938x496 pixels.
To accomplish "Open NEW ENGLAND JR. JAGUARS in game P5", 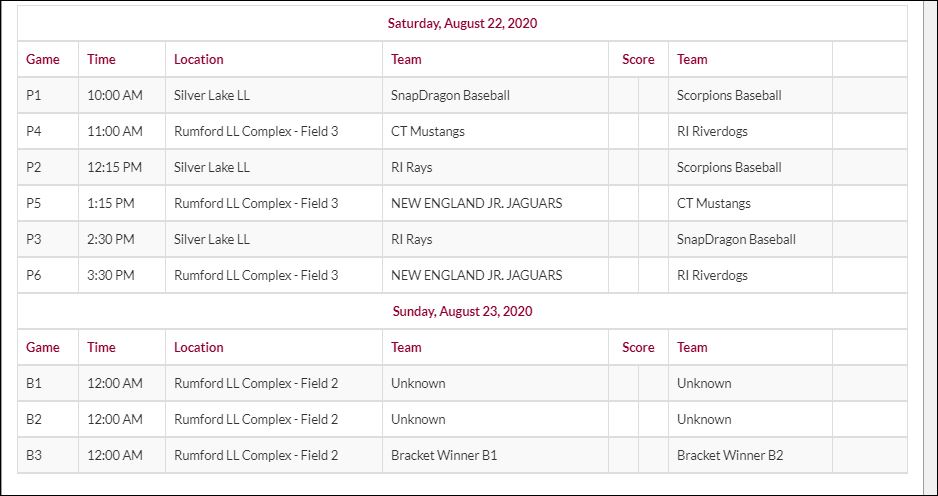I will [476, 203].
